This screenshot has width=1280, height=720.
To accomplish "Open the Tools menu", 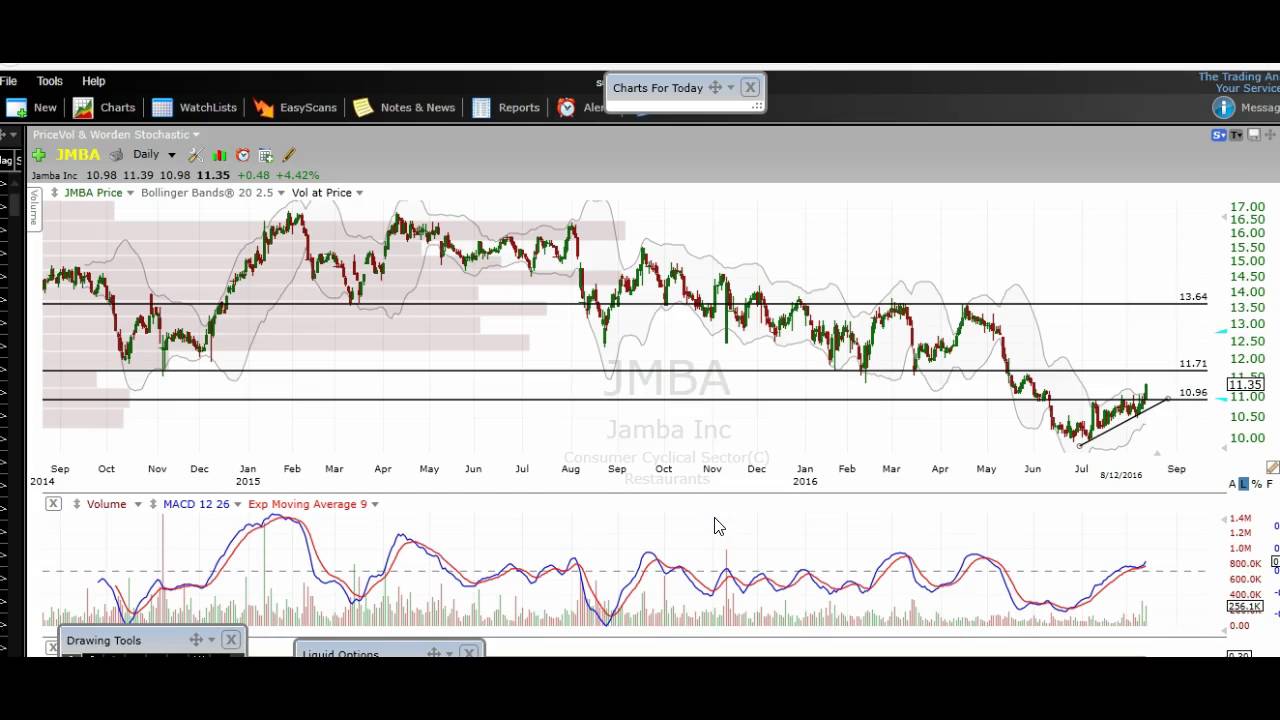I will click(49, 81).
